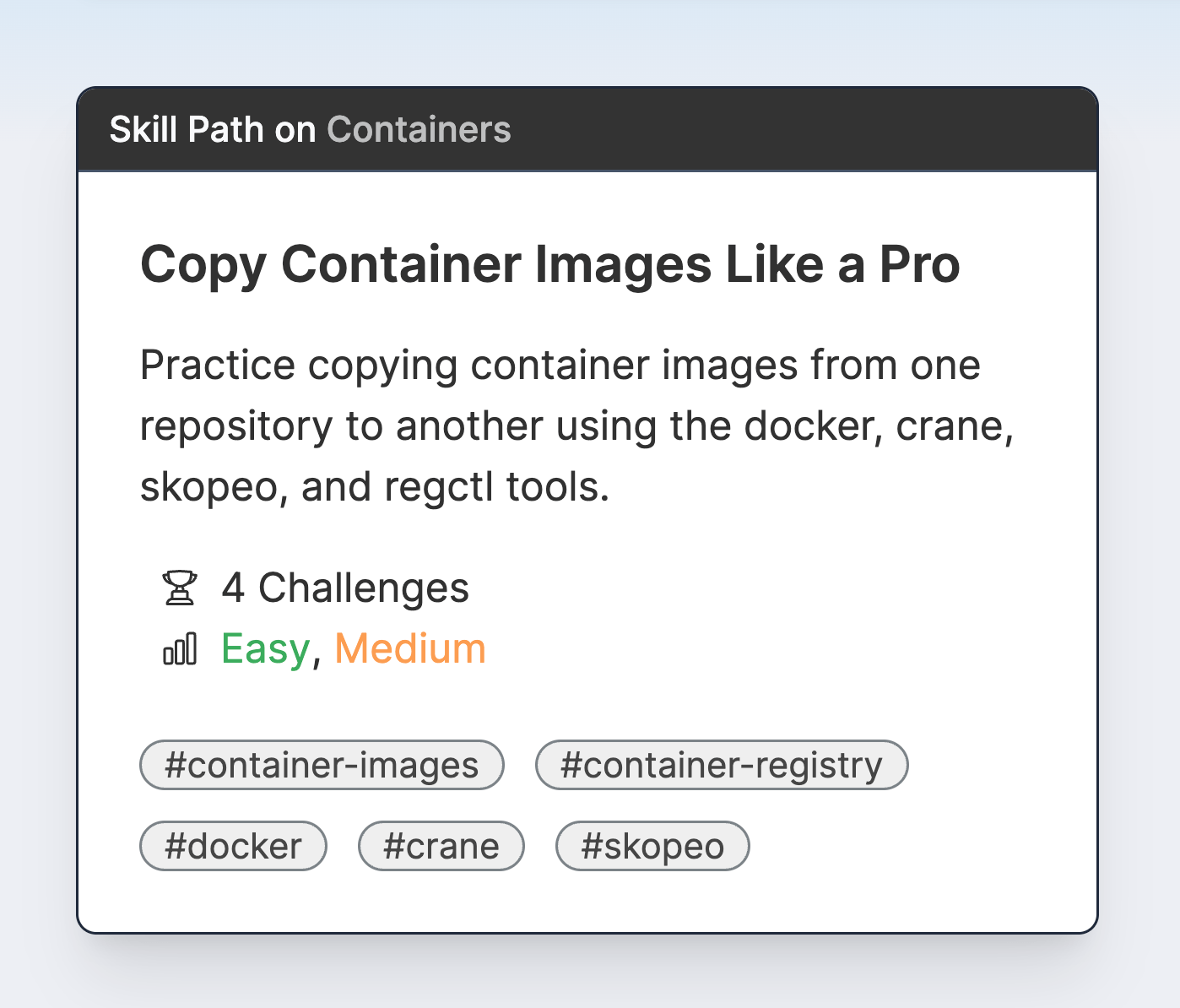Click the Containers link in the header
1180x1008 pixels.
(x=419, y=129)
